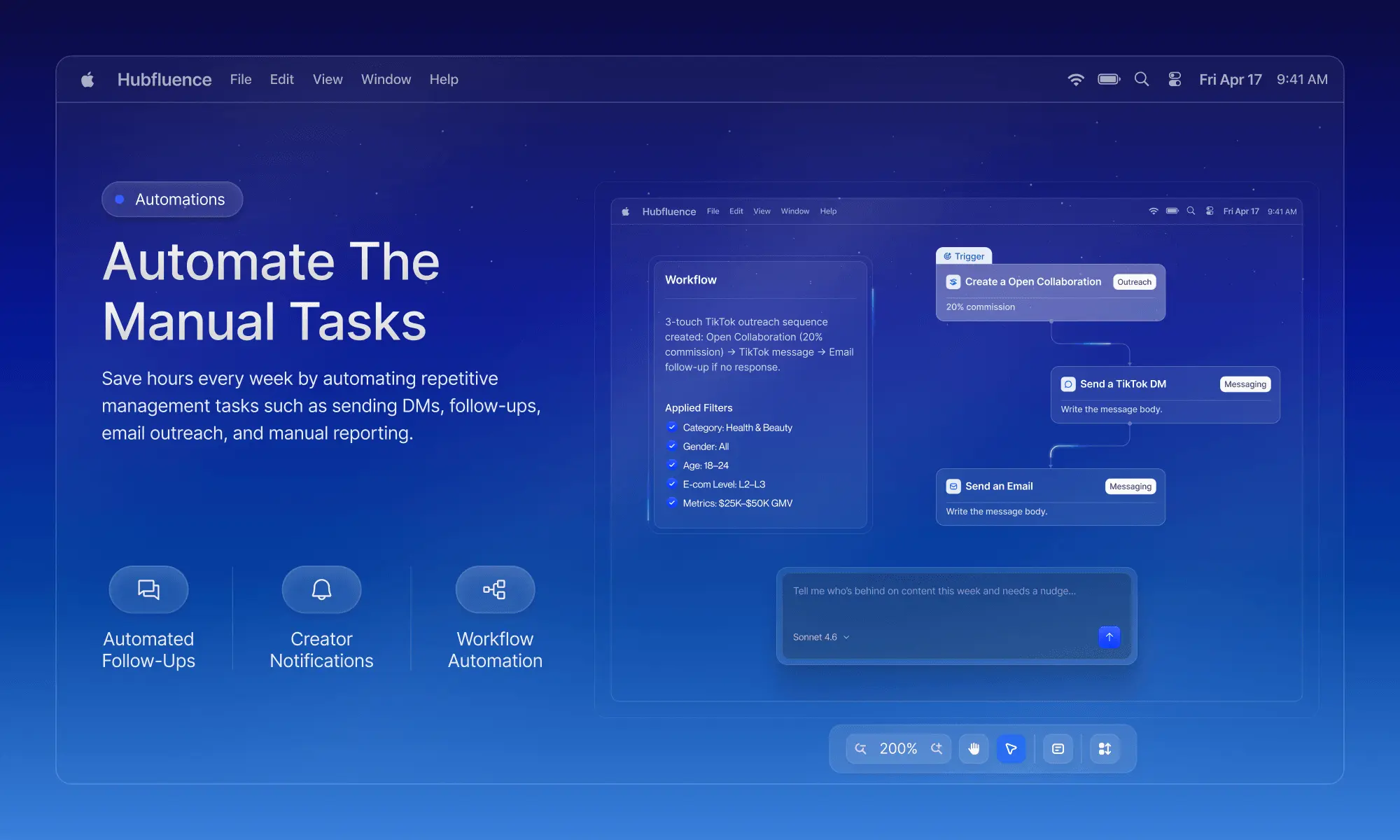This screenshot has height=840, width=1400.
Task: Open Edit menu in outer menu bar
Action: [282, 80]
